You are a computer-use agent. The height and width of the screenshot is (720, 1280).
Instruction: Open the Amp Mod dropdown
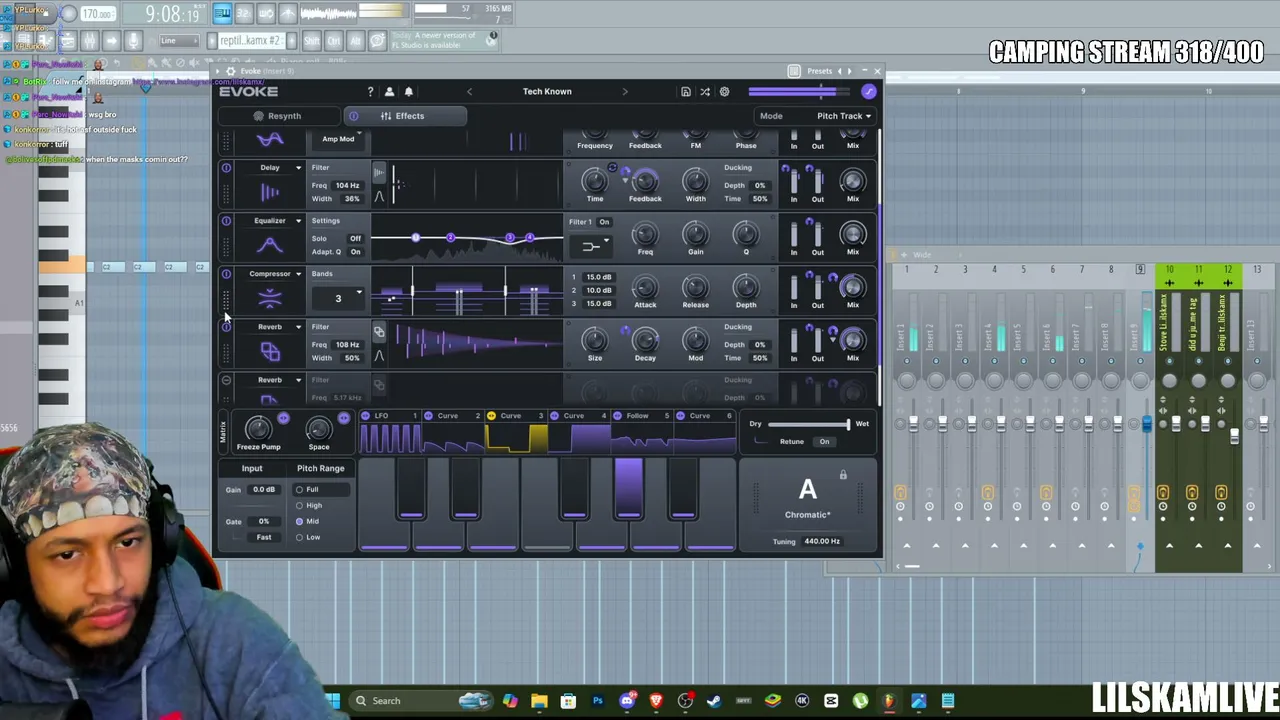coord(338,139)
